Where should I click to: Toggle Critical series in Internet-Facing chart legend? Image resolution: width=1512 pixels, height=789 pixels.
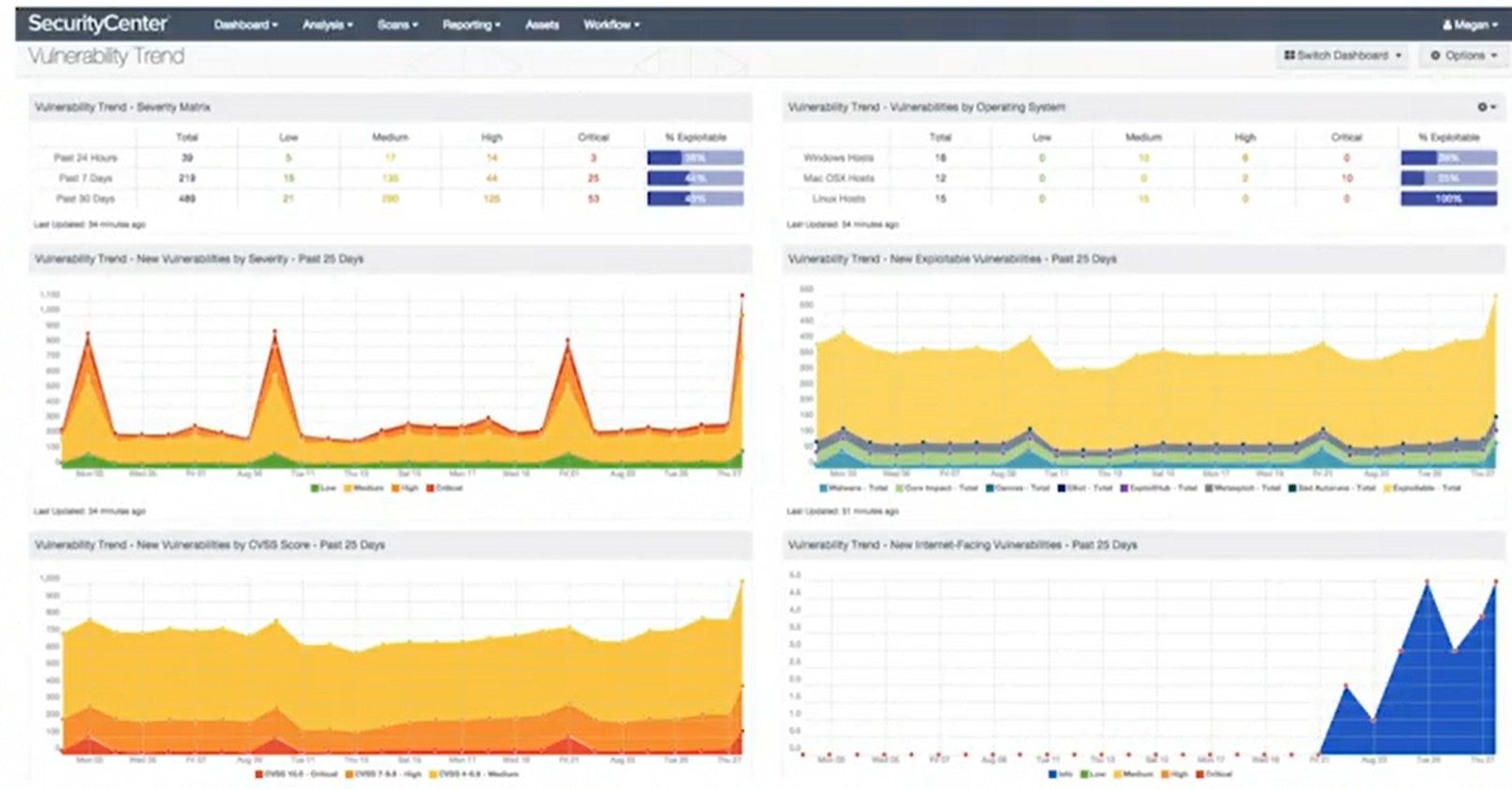click(1213, 774)
